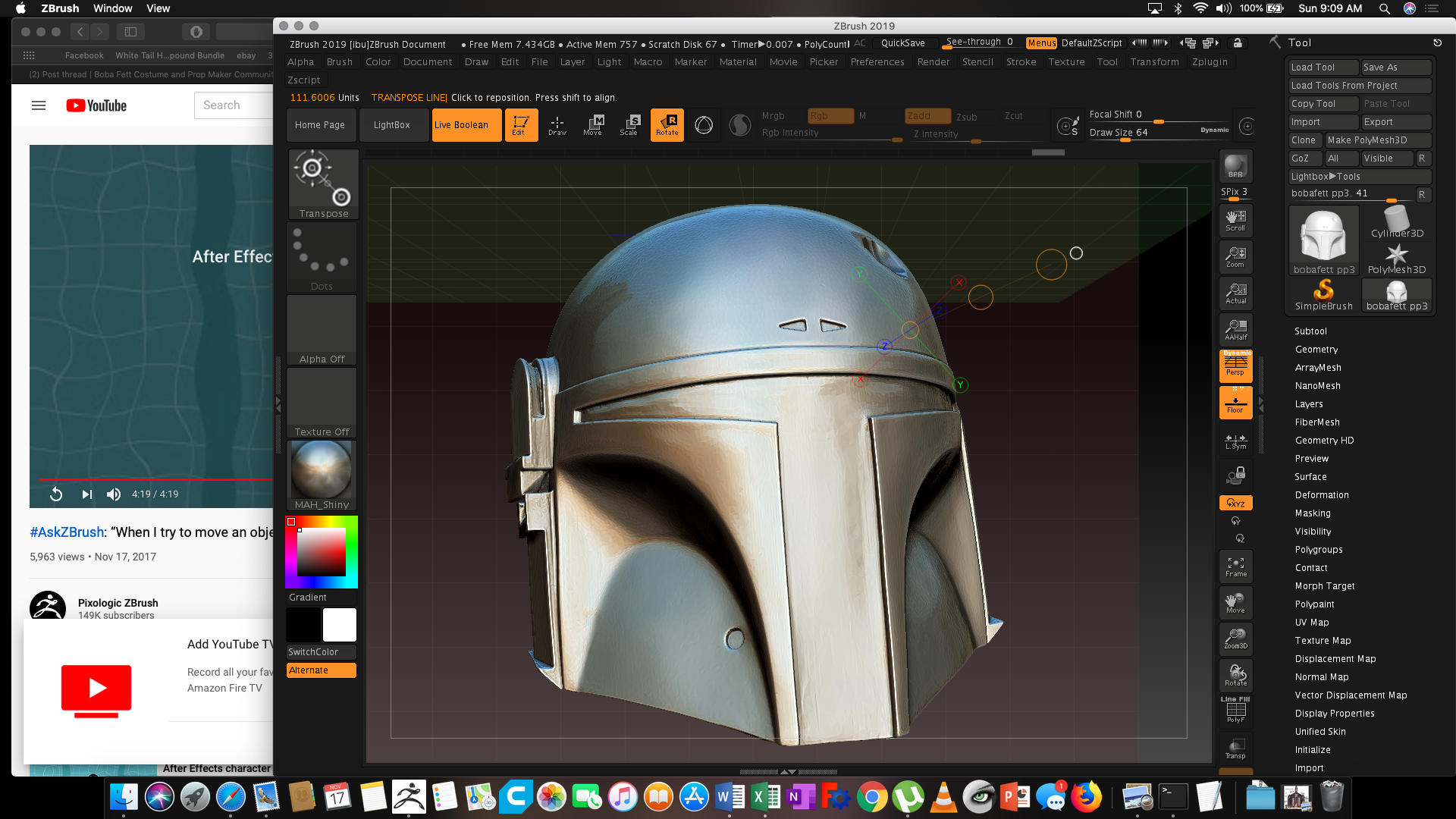Replay the YouTube video
The width and height of the screenshot is (1456, 819).
point(55,494)
